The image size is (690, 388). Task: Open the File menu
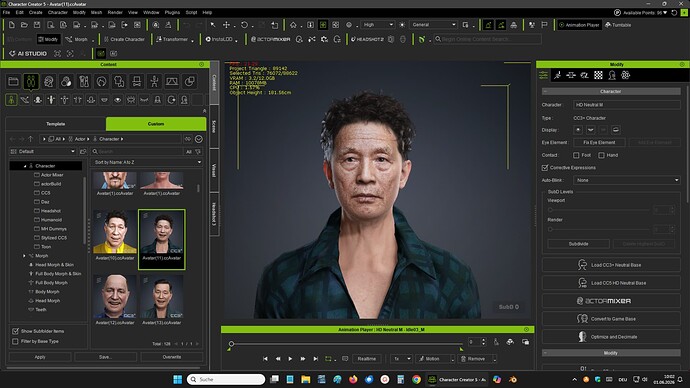(6, 12)
